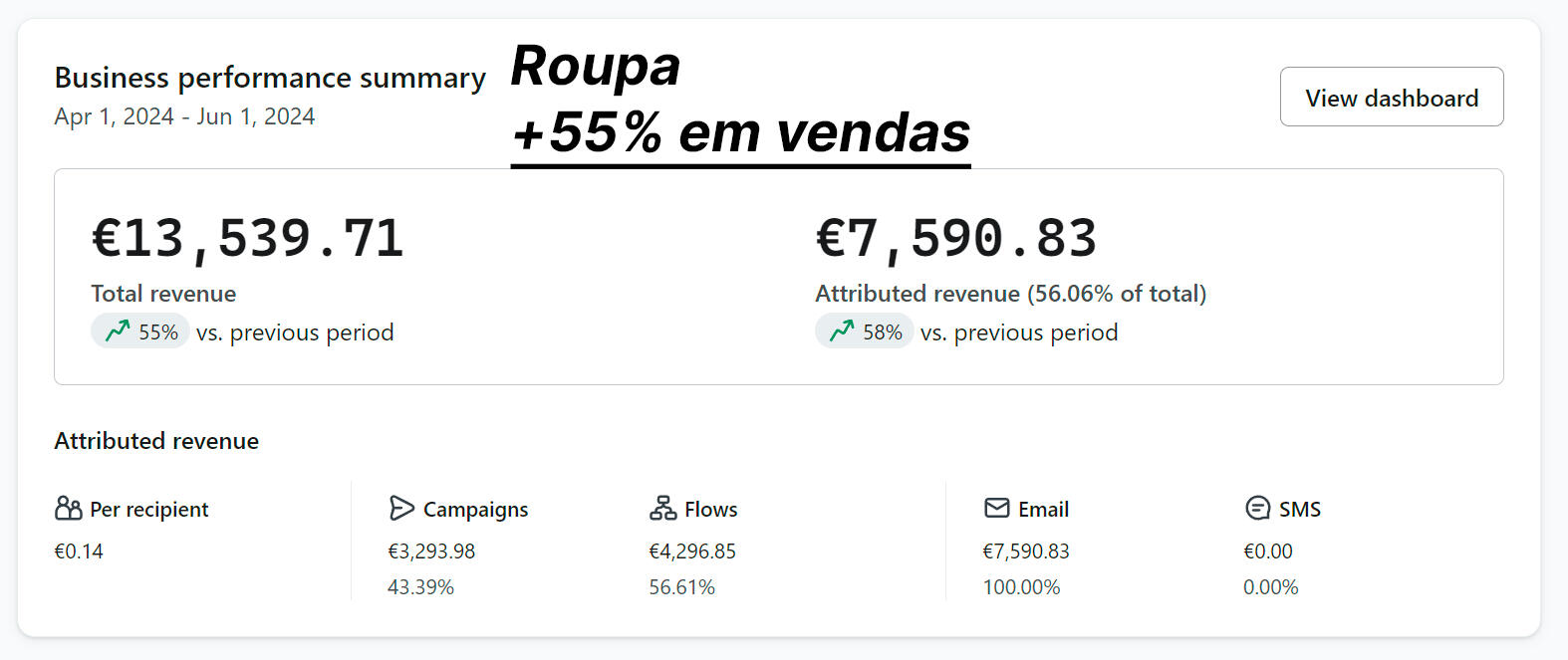Viewport: 1568px width, 660px height.
Task: Click the View dashboard button
Action: tap(1391, 97)
